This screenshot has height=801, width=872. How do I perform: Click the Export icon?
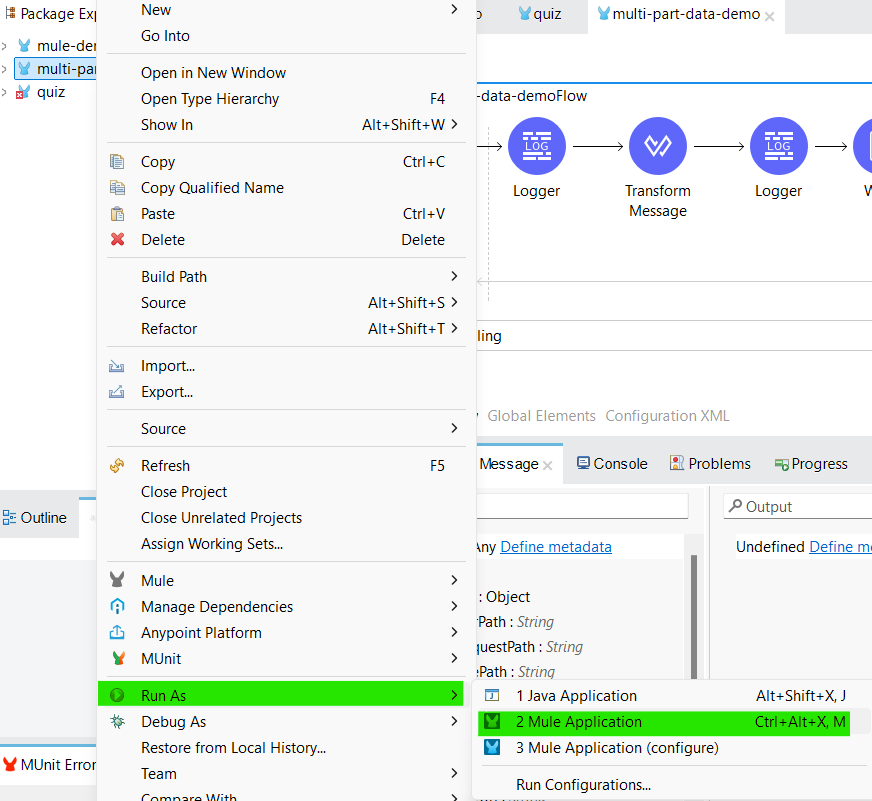click(117, 392)
